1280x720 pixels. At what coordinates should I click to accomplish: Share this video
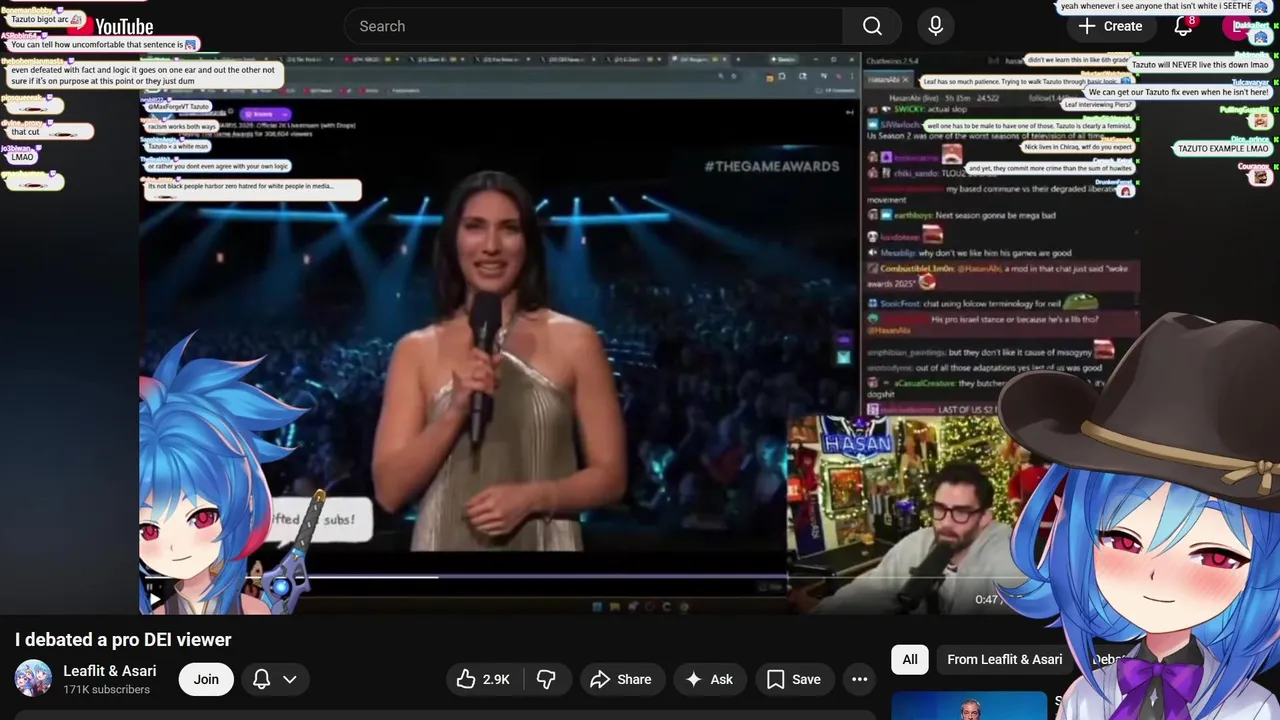[621, 679]
